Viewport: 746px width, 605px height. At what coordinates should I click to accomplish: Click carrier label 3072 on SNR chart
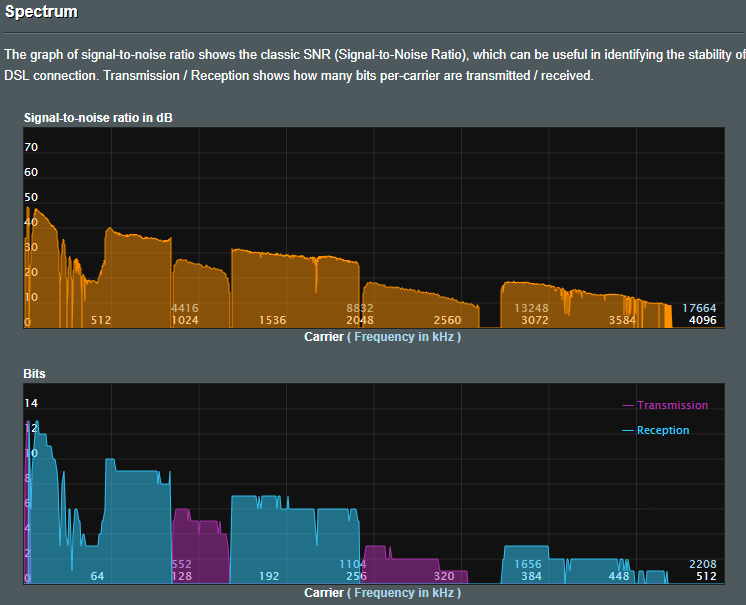coord(535,320)
